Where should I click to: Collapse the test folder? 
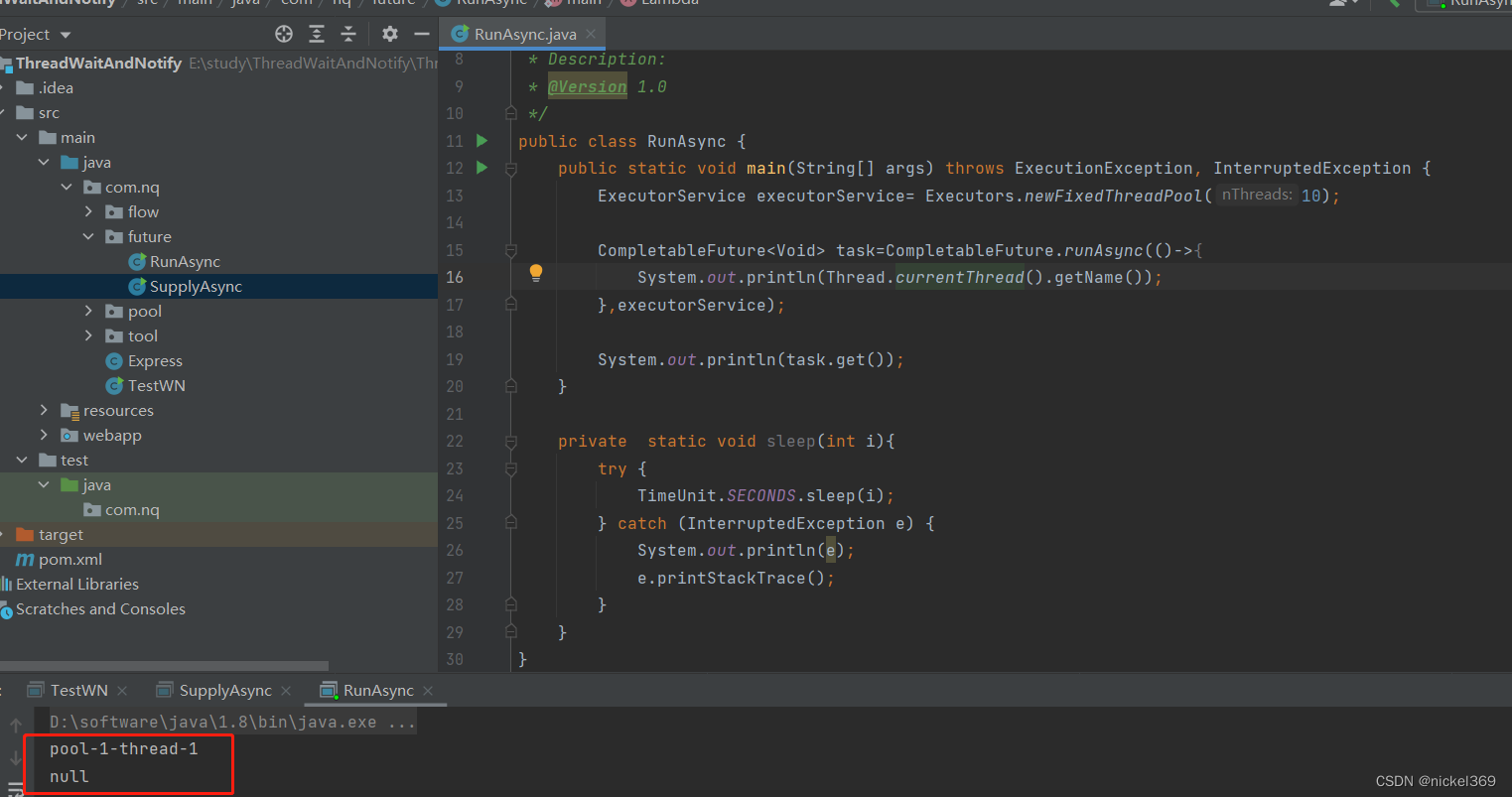22,460
